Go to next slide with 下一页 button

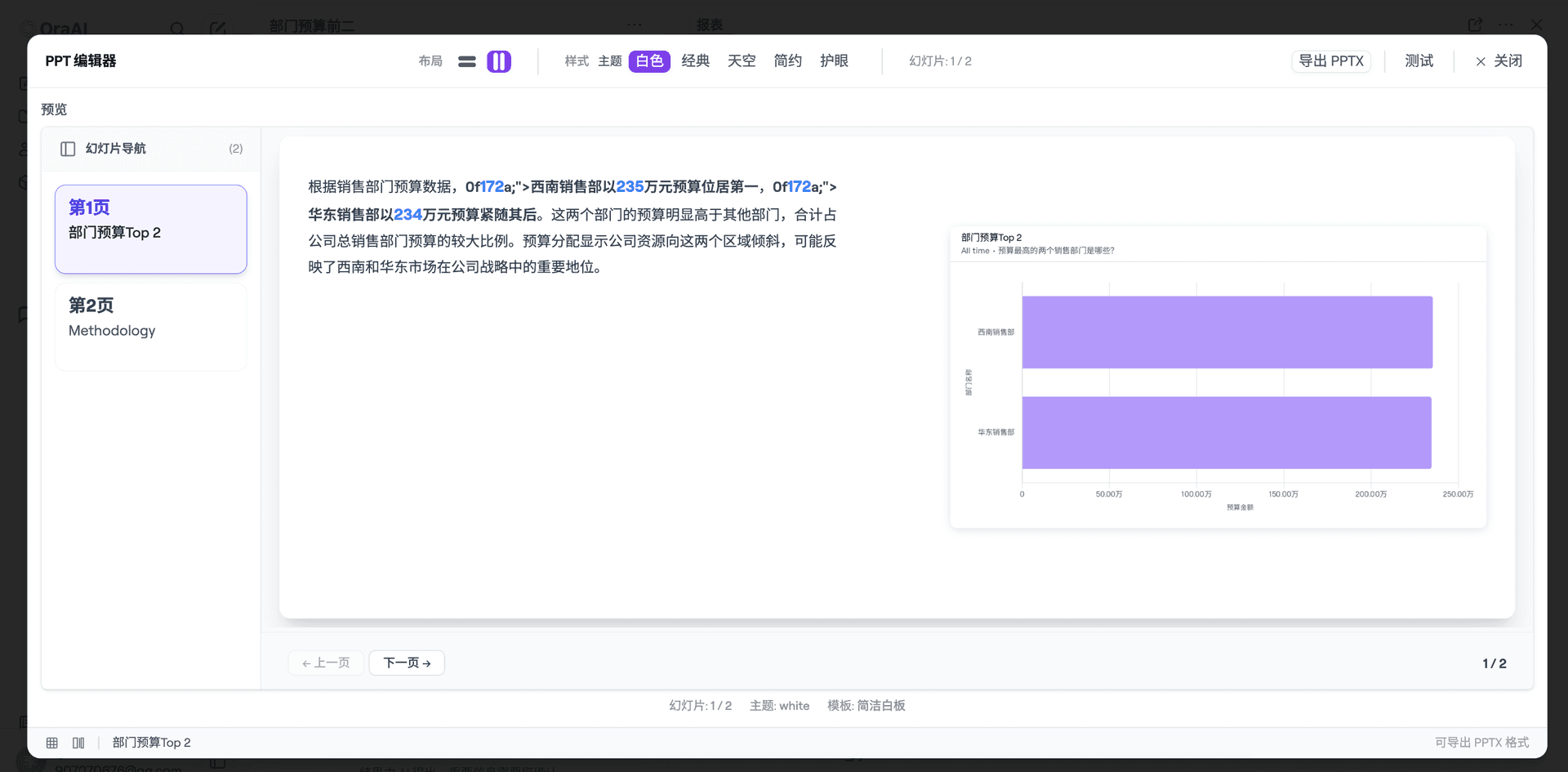point(406,663)
